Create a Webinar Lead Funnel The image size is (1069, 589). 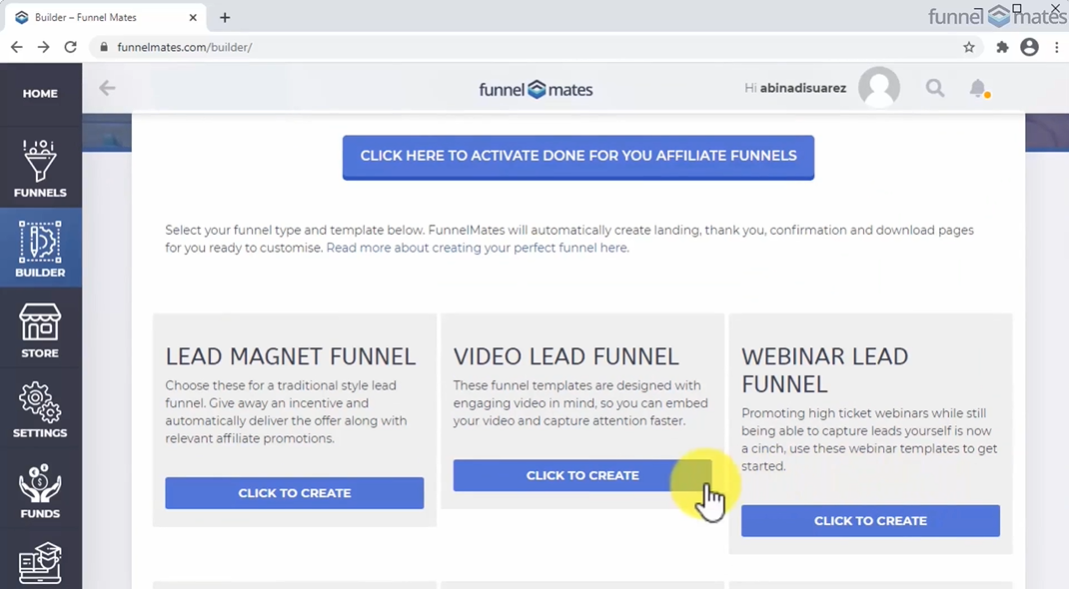[x=870, y=521]
